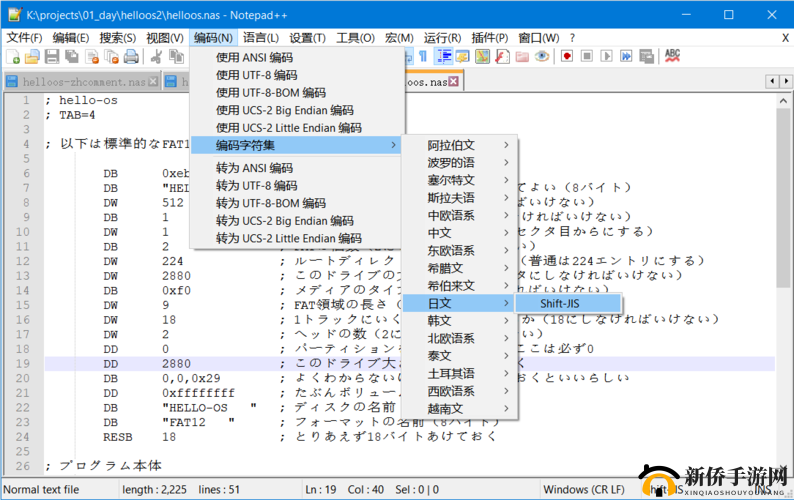
Task: Click the Save All toolbar icon
Action: point(71,56)
